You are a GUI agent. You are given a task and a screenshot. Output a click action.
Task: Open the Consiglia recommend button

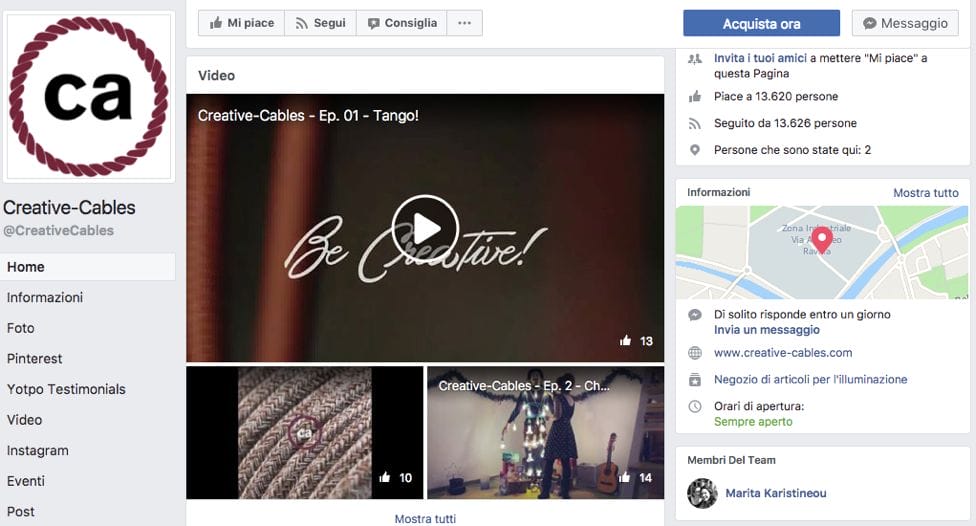pos(402,23)
